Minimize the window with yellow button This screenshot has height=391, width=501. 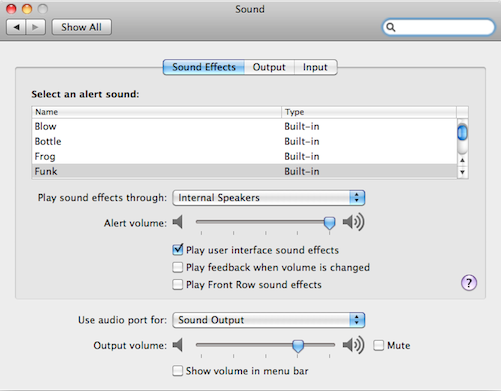(27, 9)
